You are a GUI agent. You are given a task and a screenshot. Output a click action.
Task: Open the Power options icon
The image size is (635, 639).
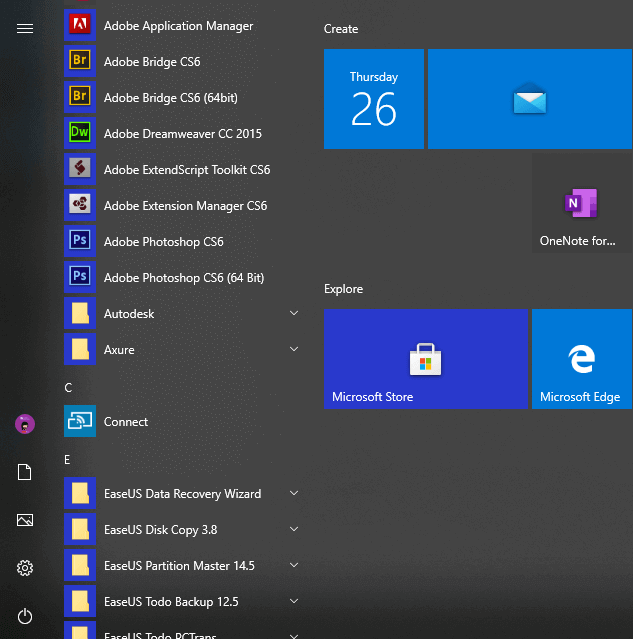pos(25,616)
